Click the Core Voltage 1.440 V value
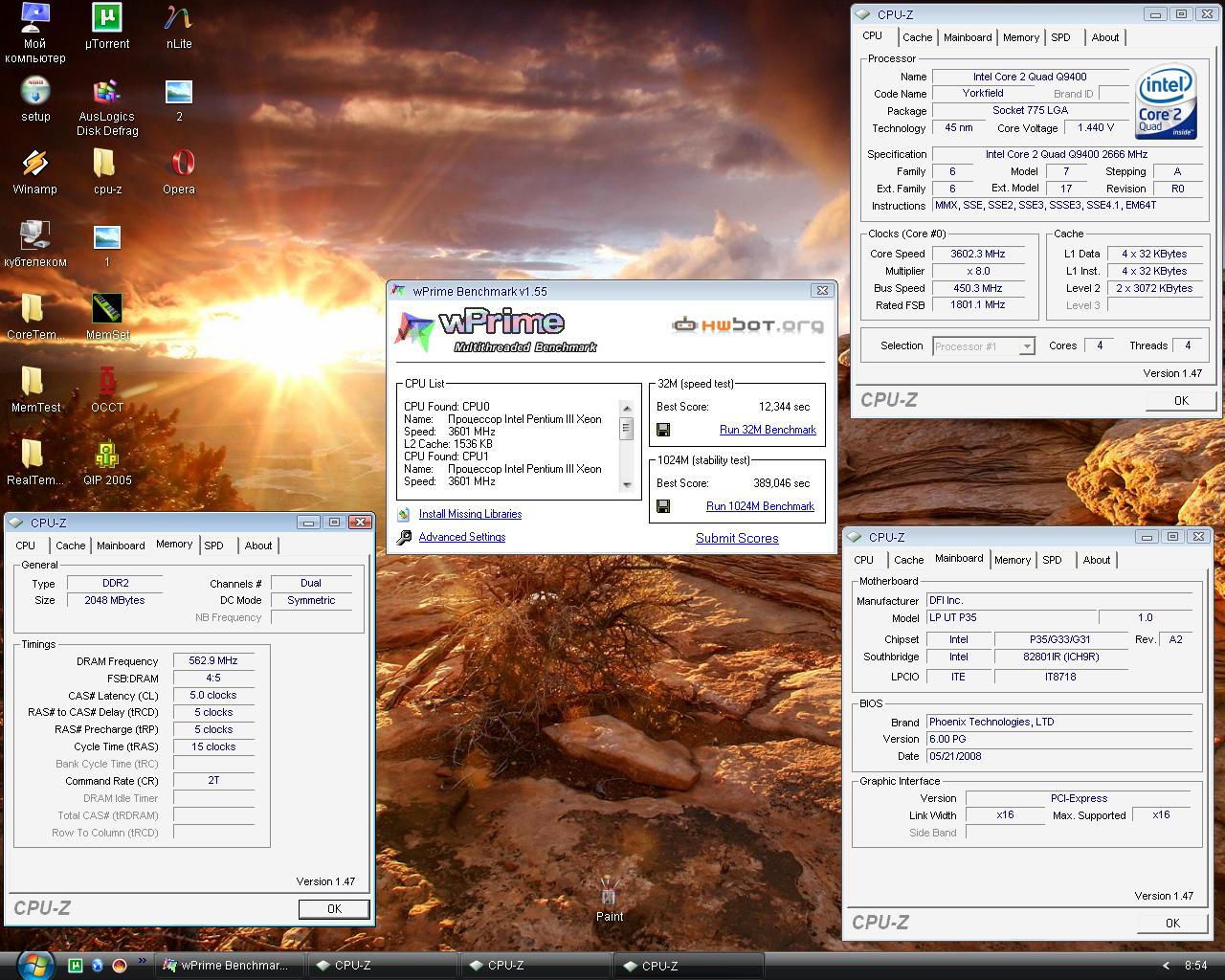Screen dimensions: 1225x980 [1096, 127]
